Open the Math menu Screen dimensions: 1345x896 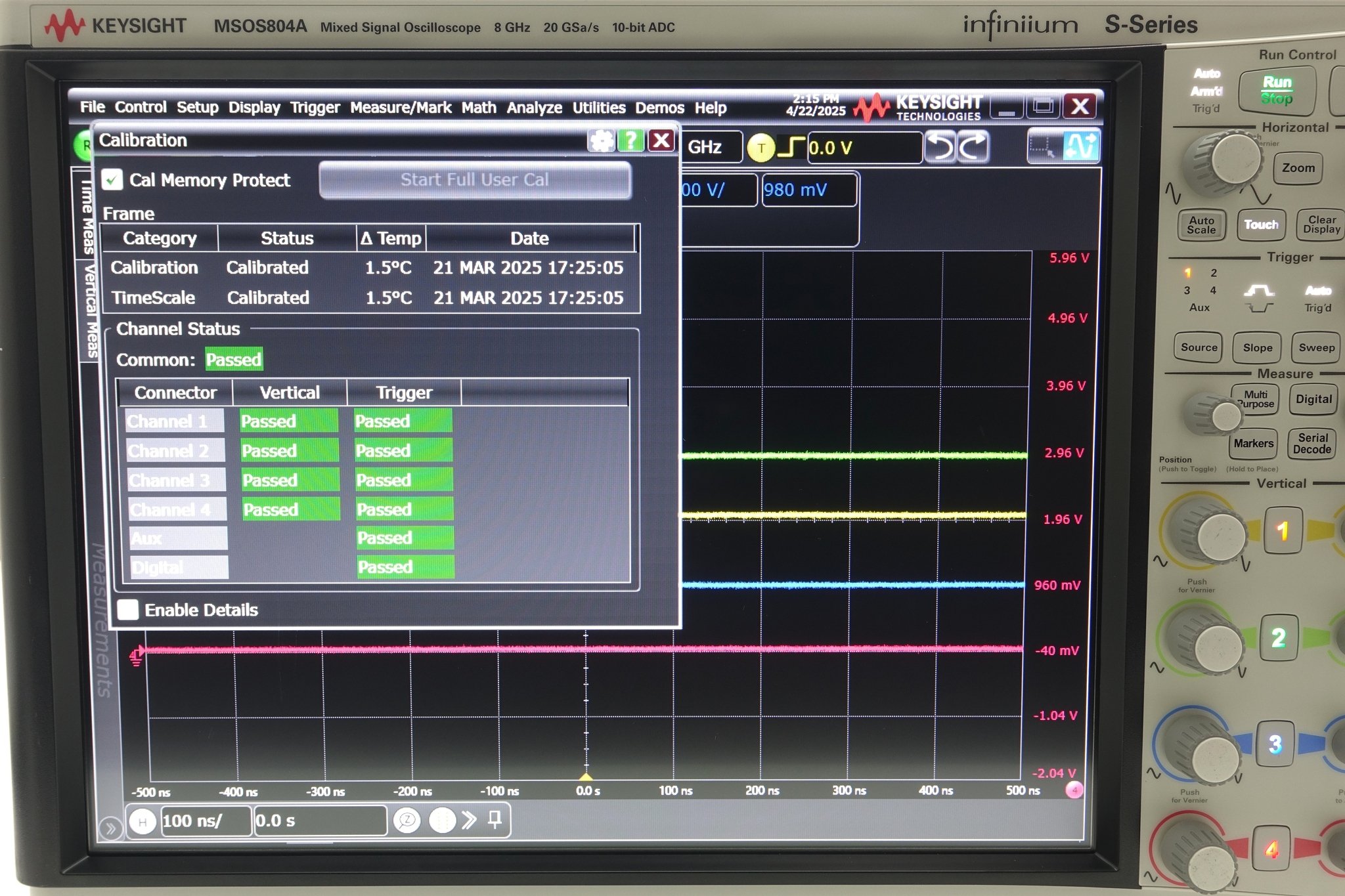click(x=479, y=107)
